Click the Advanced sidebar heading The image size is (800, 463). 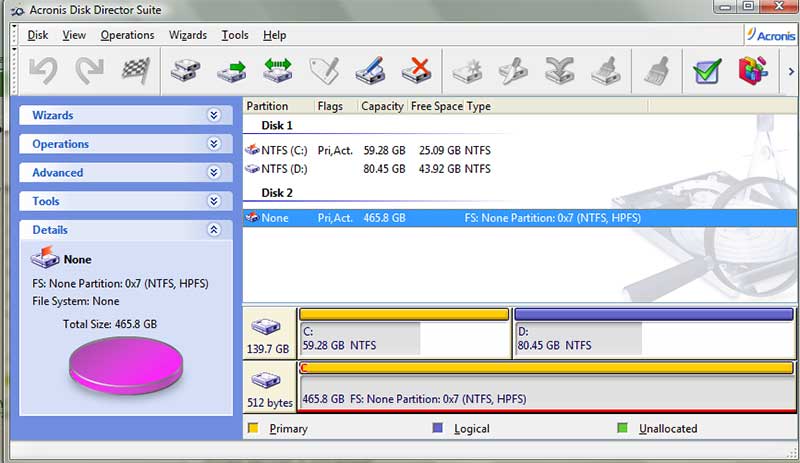coord(57,173)
